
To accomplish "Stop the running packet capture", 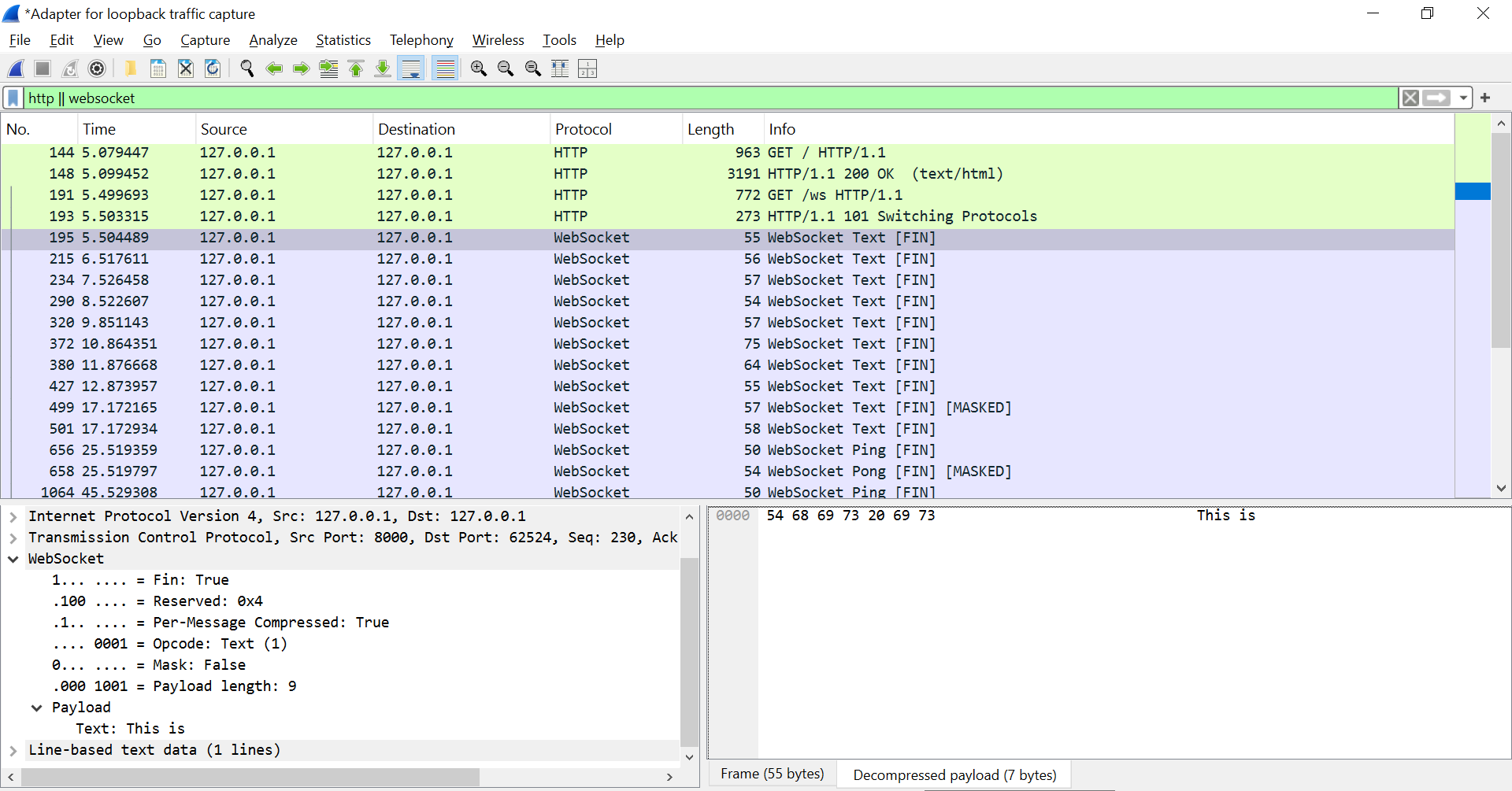I will pos(43,68).
